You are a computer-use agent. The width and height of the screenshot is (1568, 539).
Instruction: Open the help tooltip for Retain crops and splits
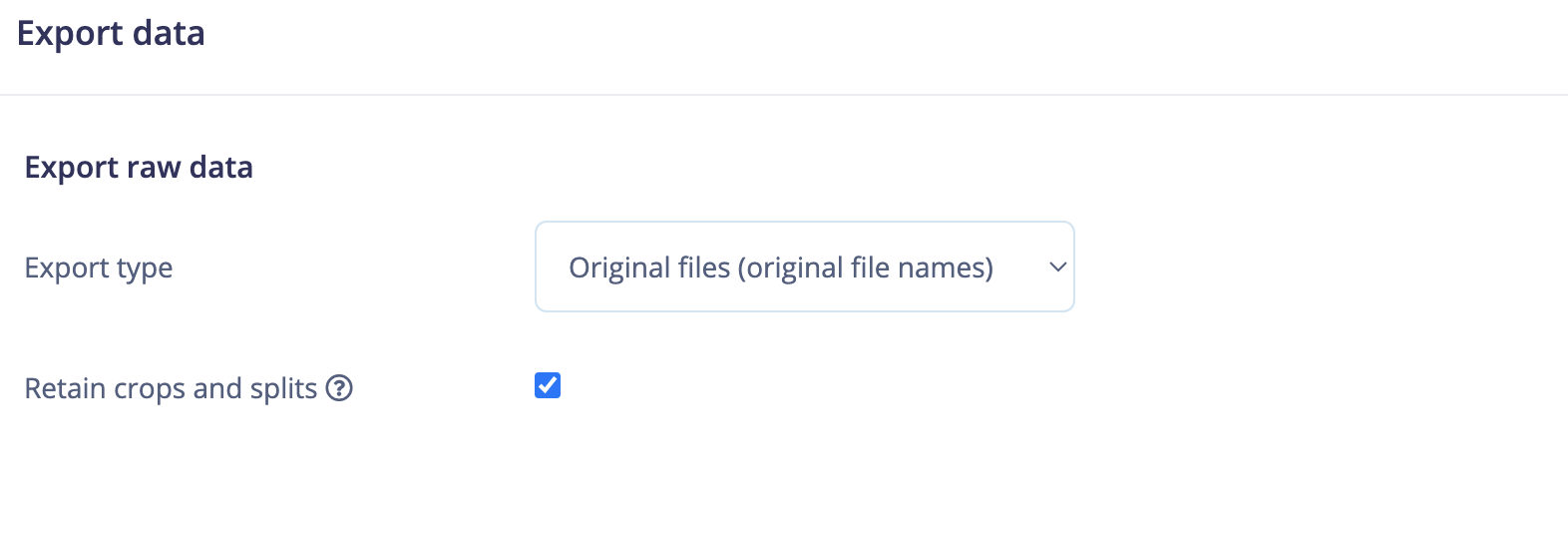339,387
